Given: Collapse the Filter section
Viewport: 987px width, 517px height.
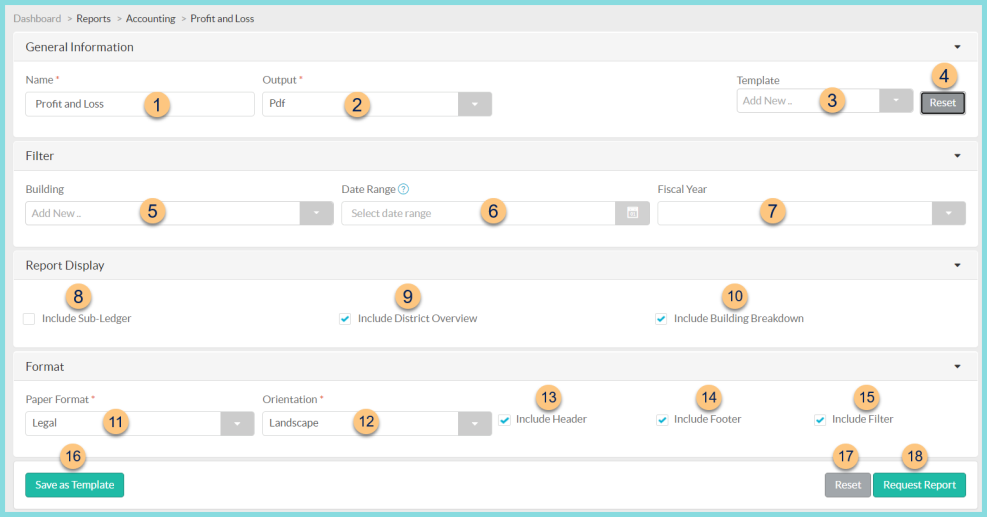Looking at the screenshot, I should [957, 156].
